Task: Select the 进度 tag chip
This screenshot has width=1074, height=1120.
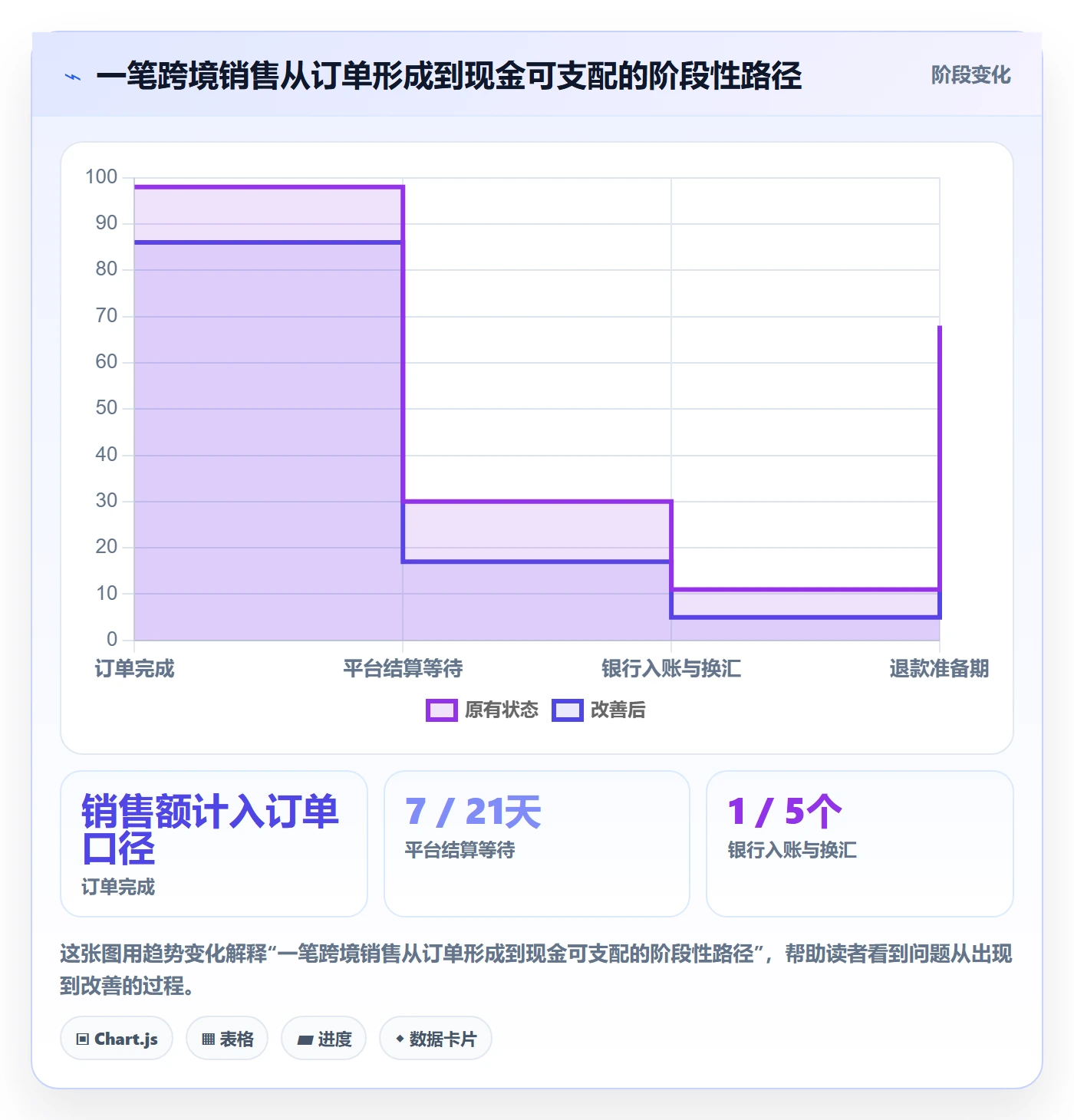Action: click(x=324, y=1039)
